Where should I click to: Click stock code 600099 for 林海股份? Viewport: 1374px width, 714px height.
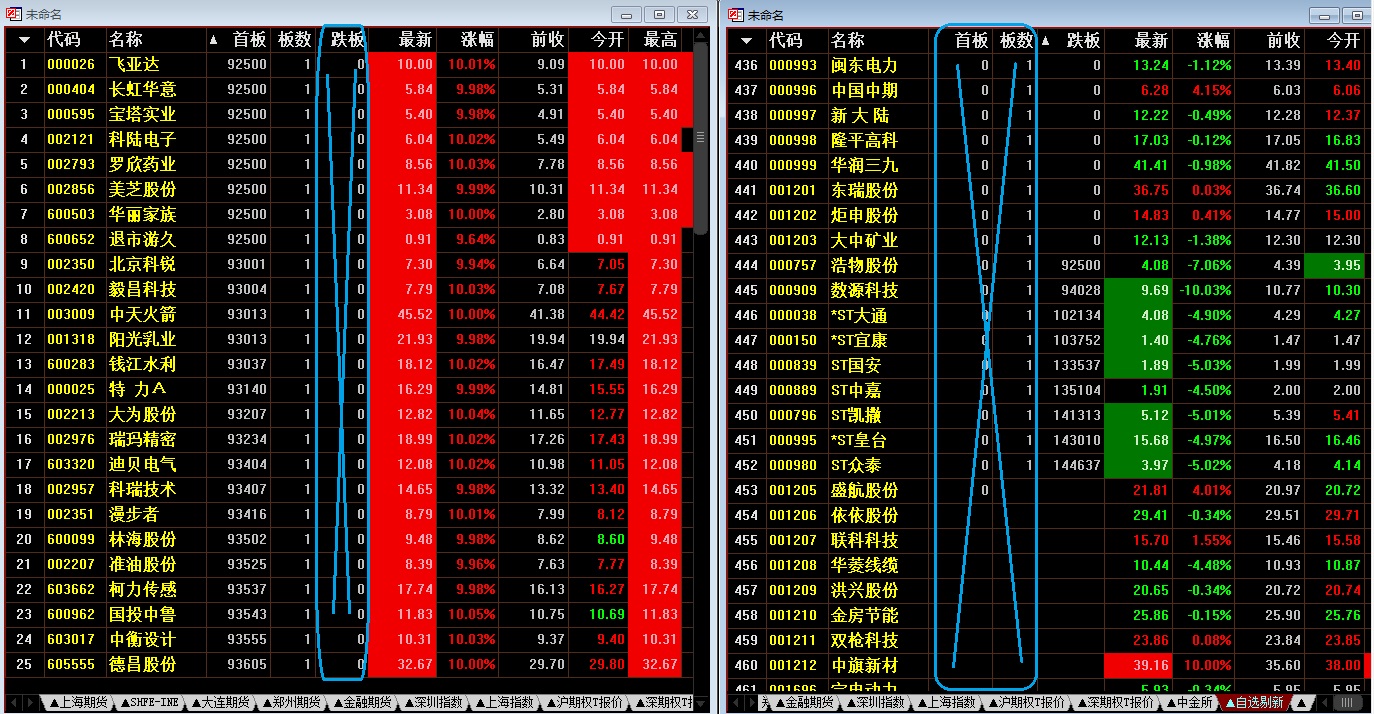click(71, 540)
